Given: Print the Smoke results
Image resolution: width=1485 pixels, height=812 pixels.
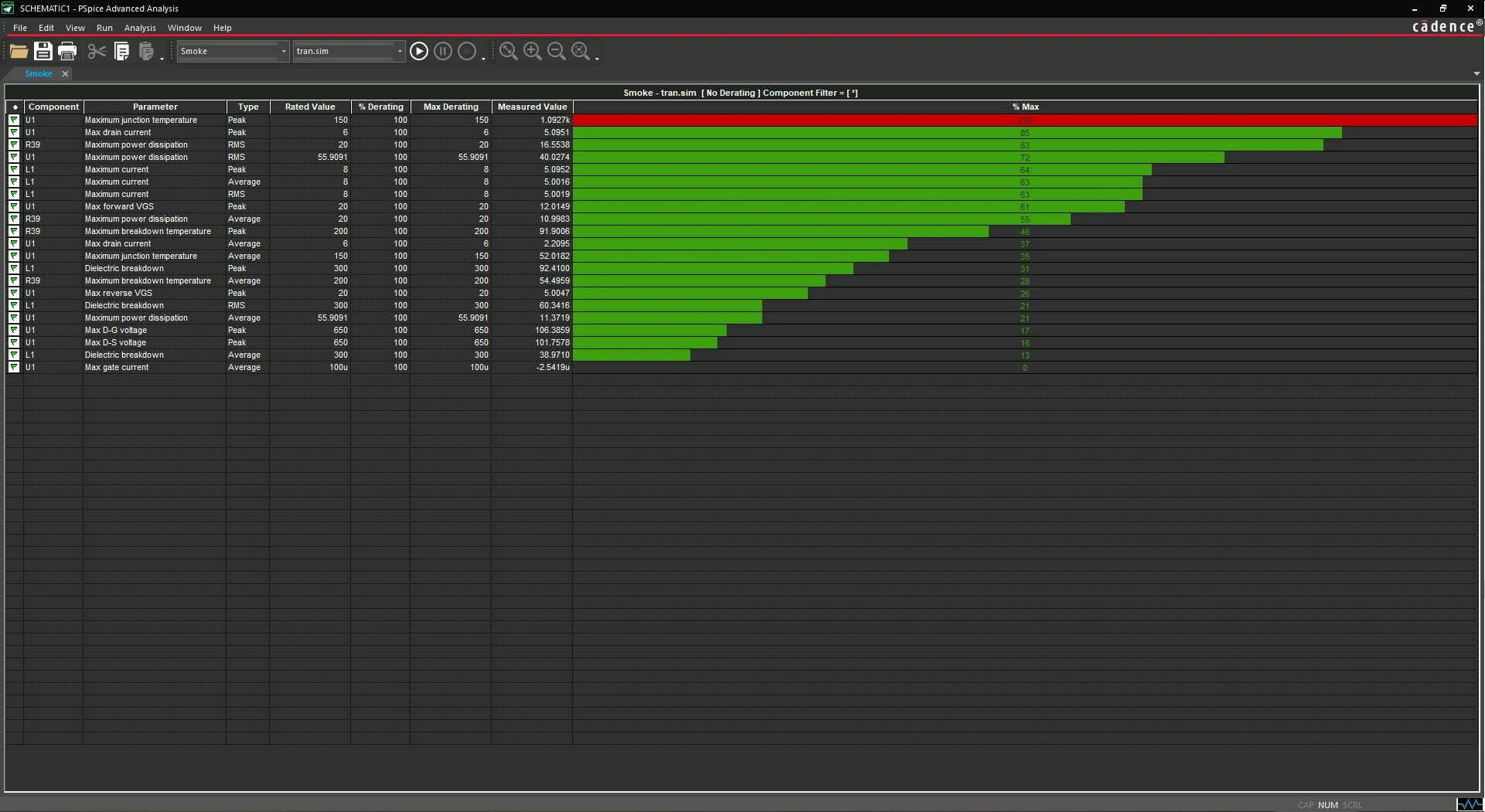Looking at the screenshot, I should pos(67,51).
